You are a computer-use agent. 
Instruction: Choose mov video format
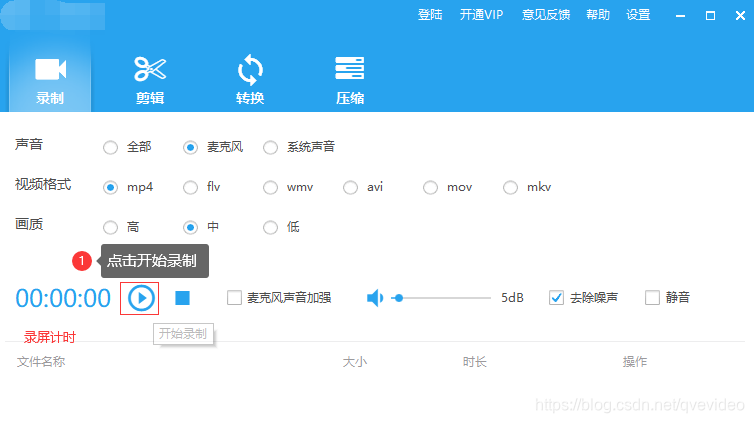pyautogui.click(x=430, y=187)
